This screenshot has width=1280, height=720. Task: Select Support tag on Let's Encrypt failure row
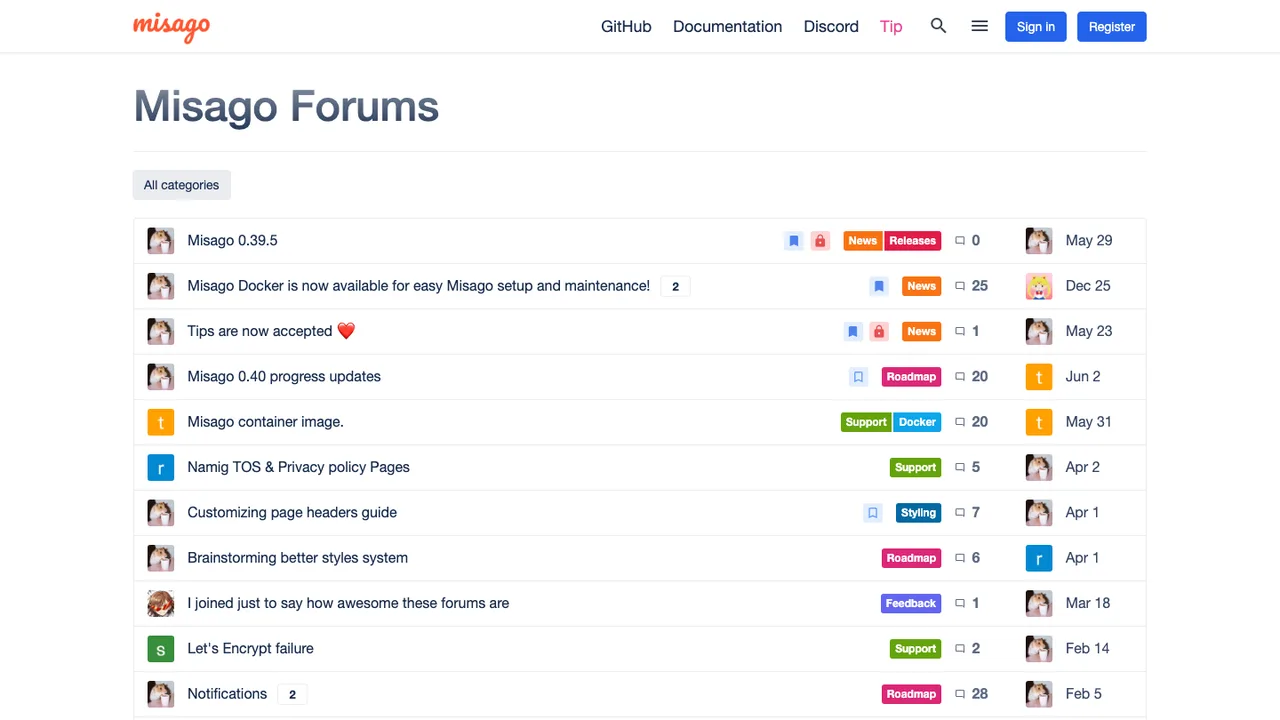coord(915,649)
